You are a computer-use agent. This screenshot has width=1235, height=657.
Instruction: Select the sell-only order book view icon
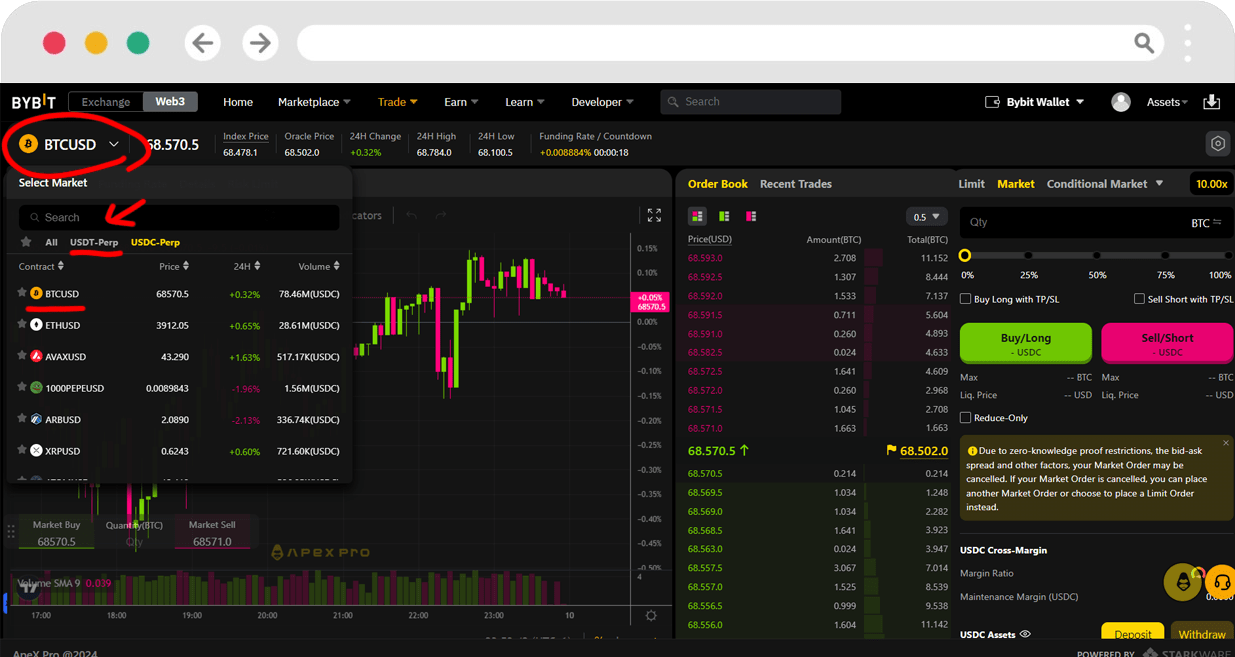[x=751, y=216]
